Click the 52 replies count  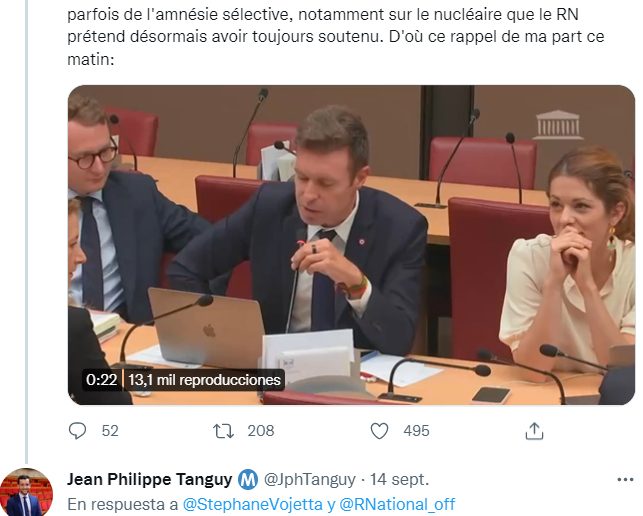(x=110, y=431)
